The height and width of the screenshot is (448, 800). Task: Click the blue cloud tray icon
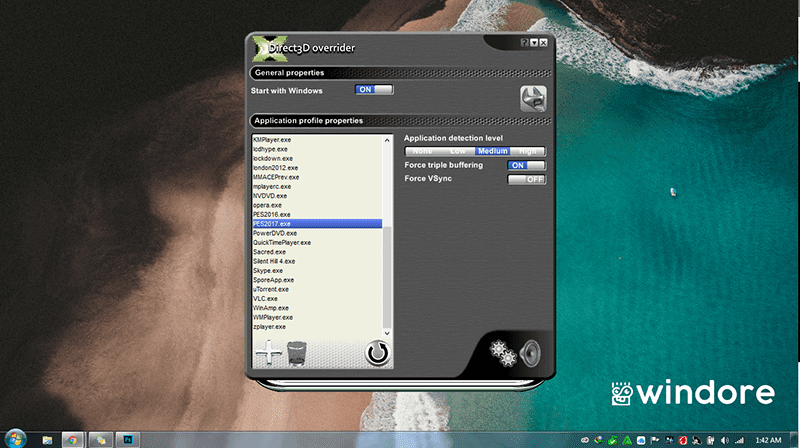pos(641,440)
